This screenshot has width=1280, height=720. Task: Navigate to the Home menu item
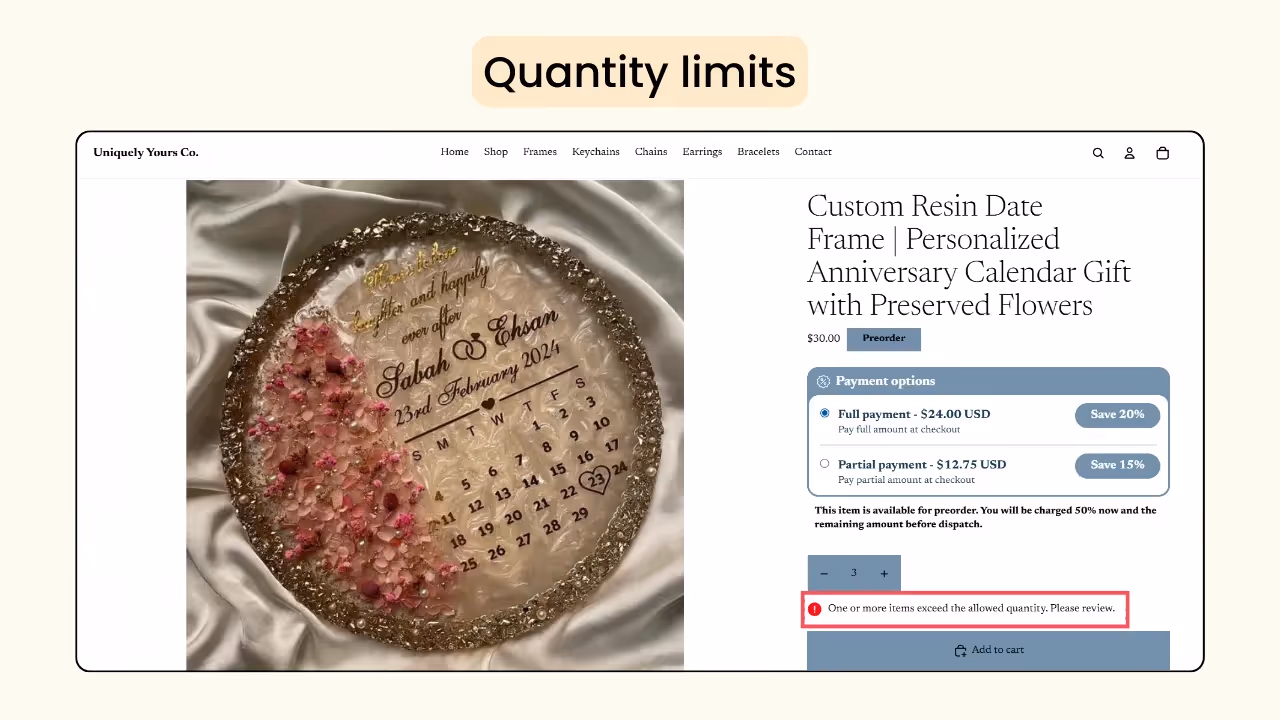(454, 151)
